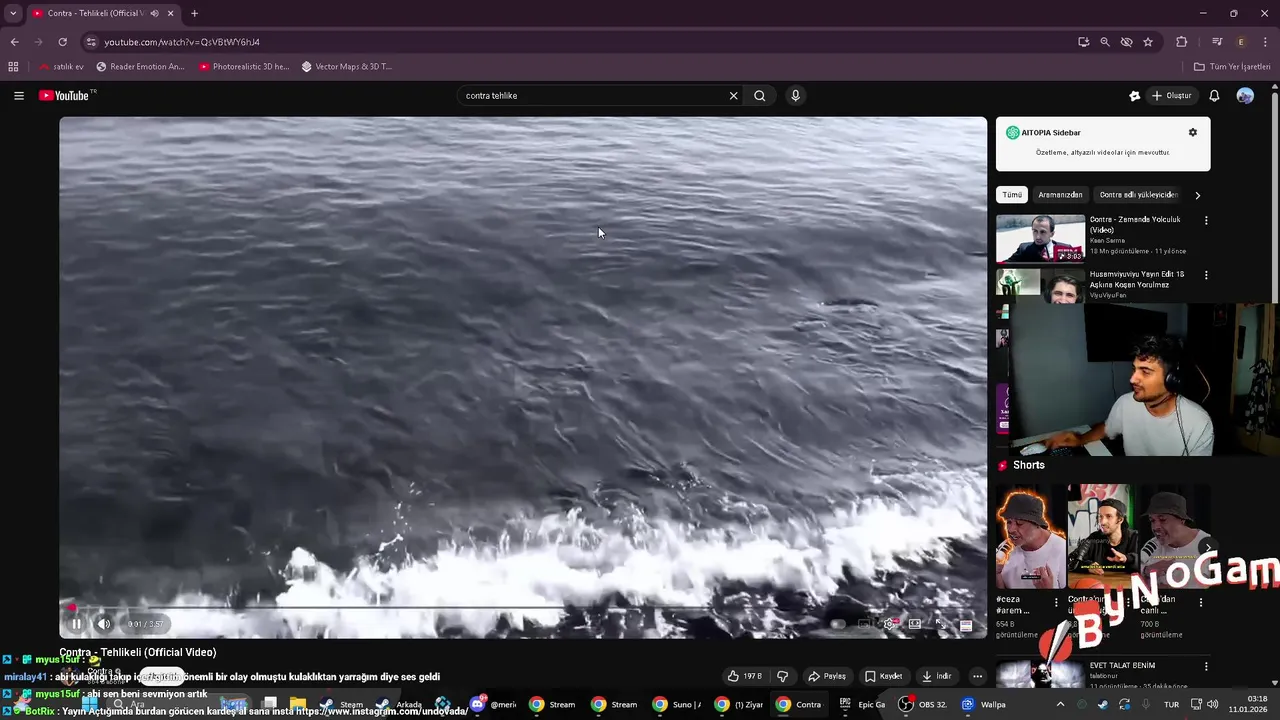Reload the browser page

click(62, 42)
